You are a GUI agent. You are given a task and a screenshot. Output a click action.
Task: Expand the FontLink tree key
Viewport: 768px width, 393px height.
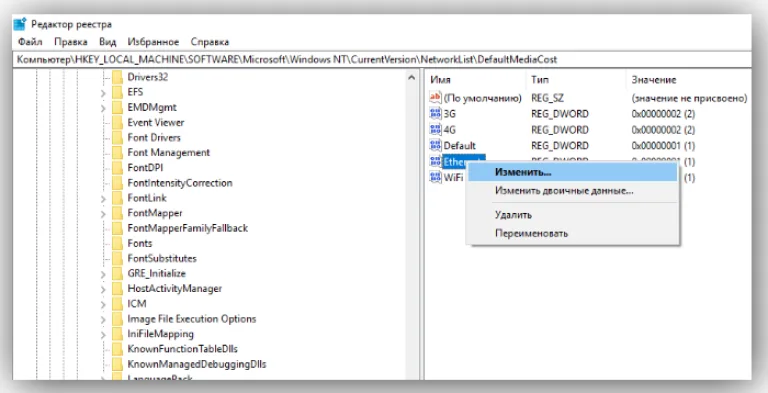tap(103, 198)
